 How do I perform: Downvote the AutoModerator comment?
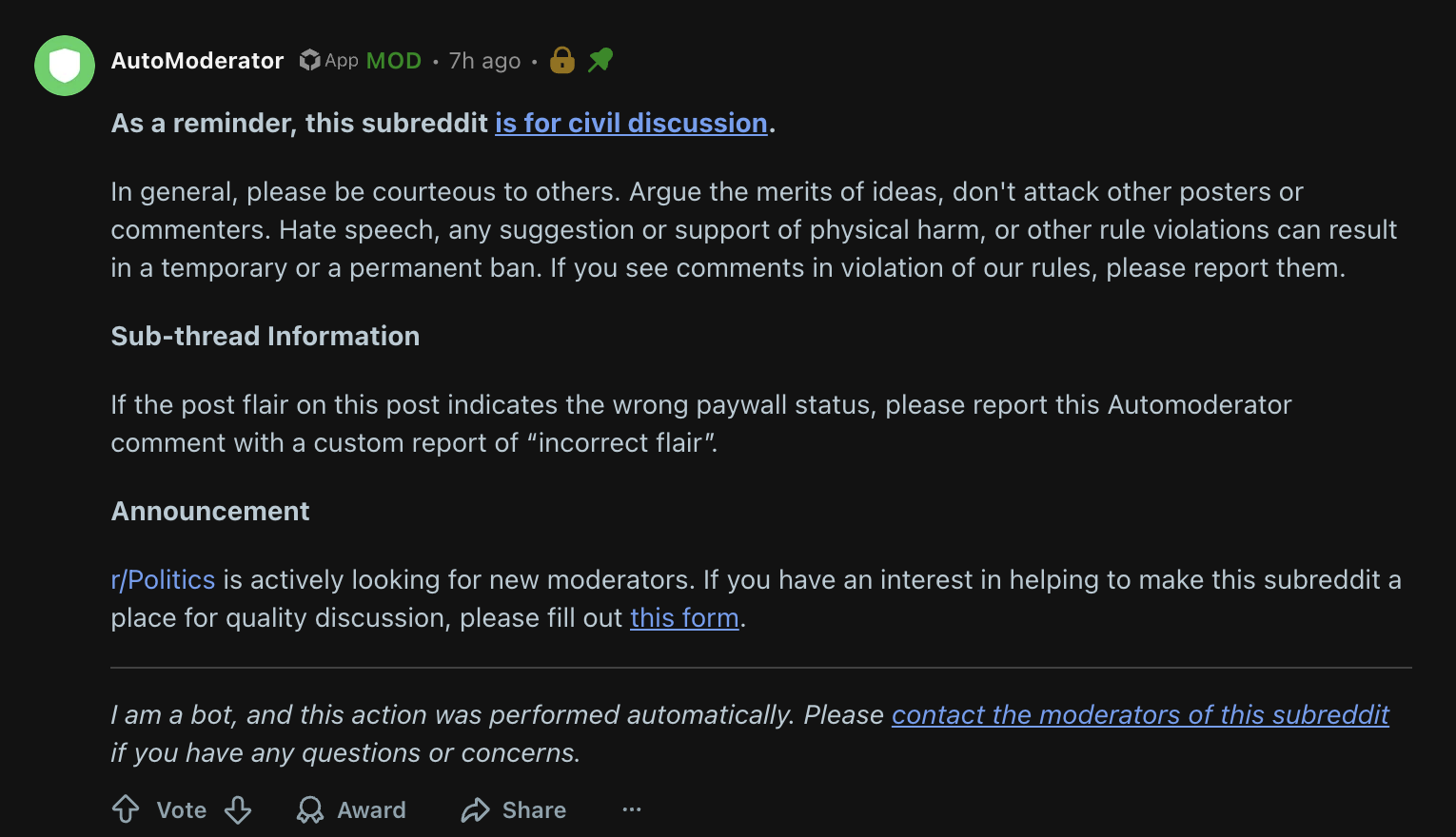click(x=238, y=809)
